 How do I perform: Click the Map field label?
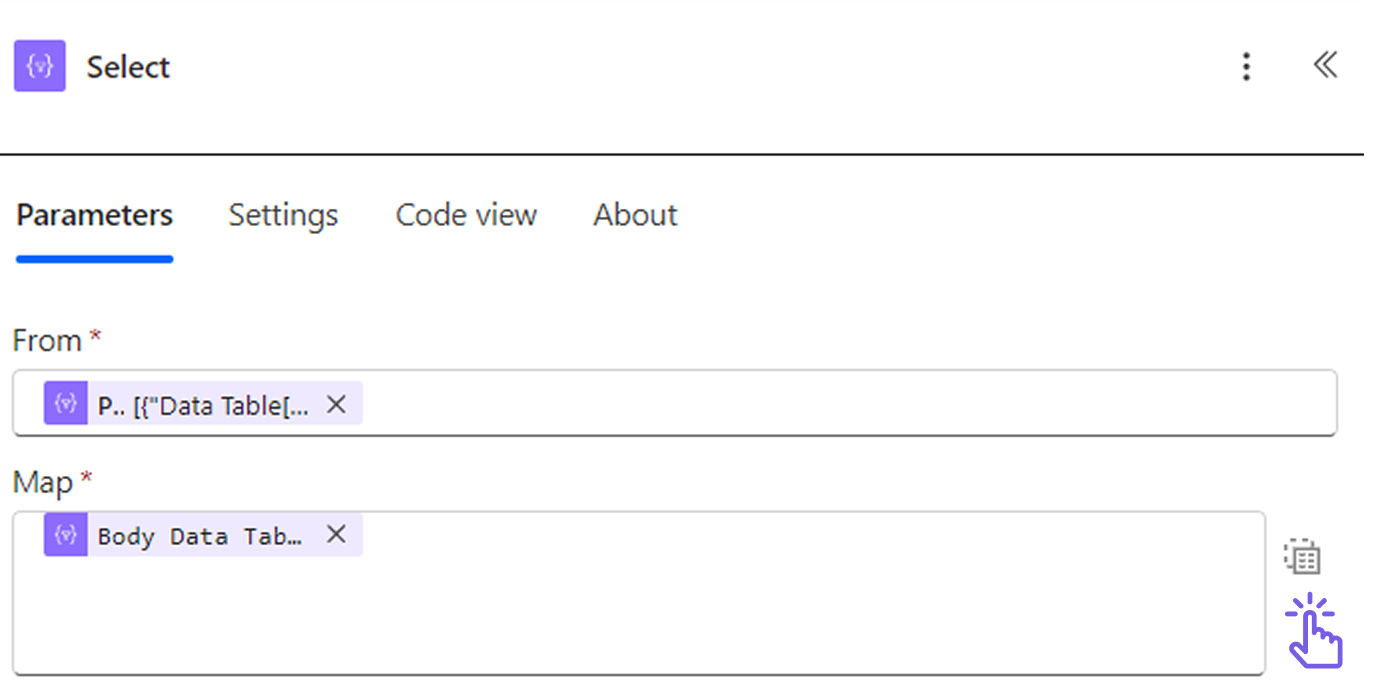43,483
